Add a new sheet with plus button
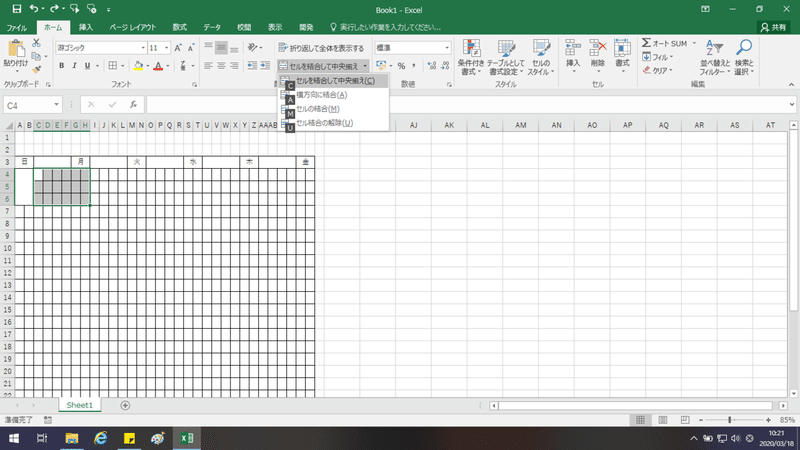This screenshot has height=450, width=800. click(125, 405)
